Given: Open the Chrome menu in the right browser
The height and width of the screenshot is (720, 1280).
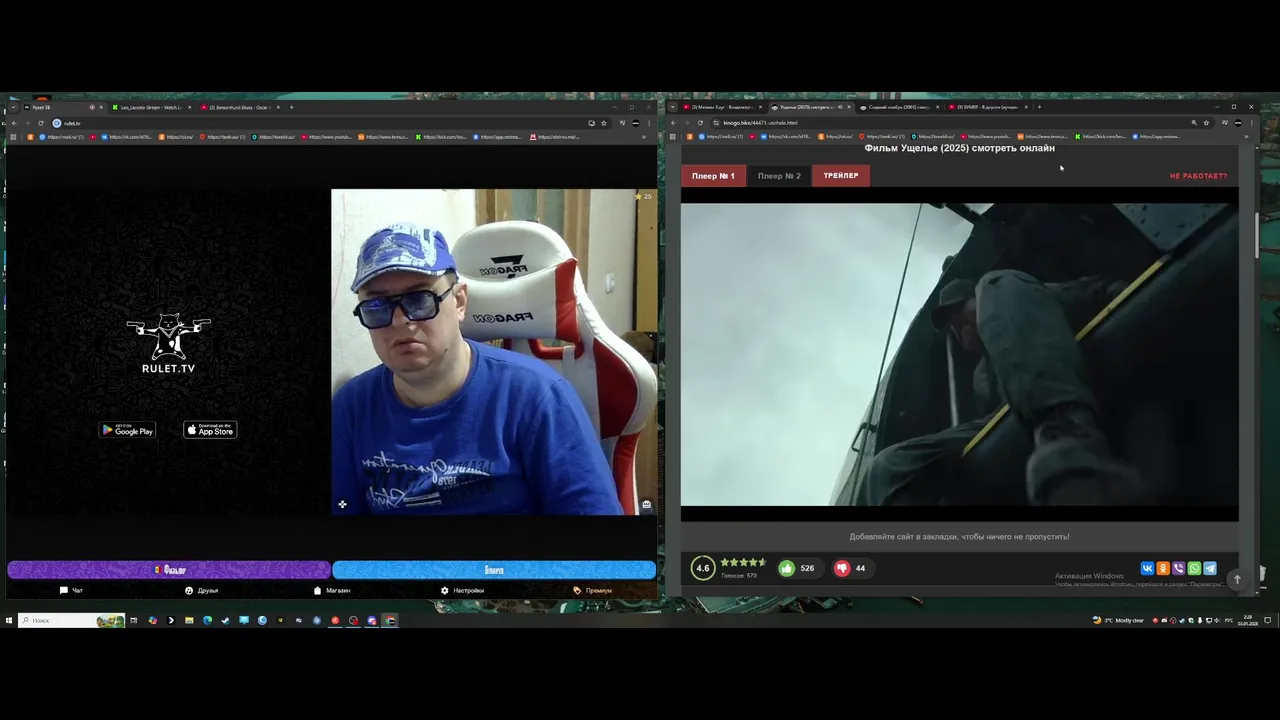Looking at the screenshot, I should click(1251, 123).
